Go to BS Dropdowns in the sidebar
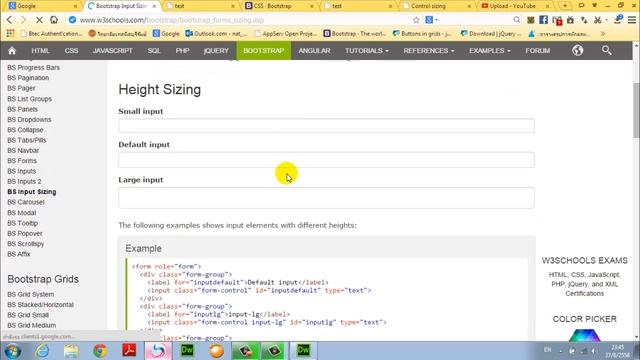 (29, 120)
